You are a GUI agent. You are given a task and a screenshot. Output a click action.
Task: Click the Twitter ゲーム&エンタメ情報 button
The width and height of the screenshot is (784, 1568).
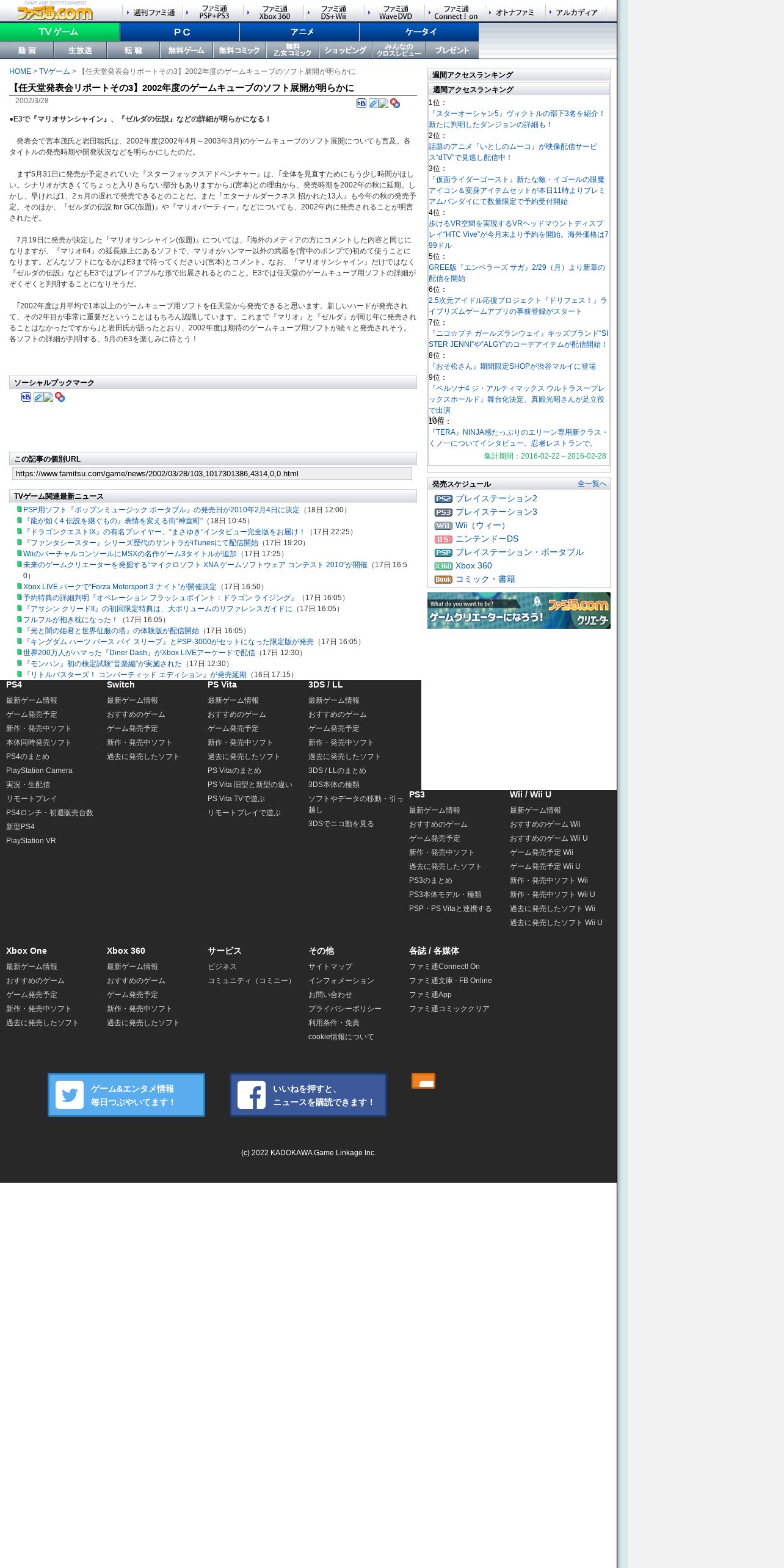click(126, 1095)
